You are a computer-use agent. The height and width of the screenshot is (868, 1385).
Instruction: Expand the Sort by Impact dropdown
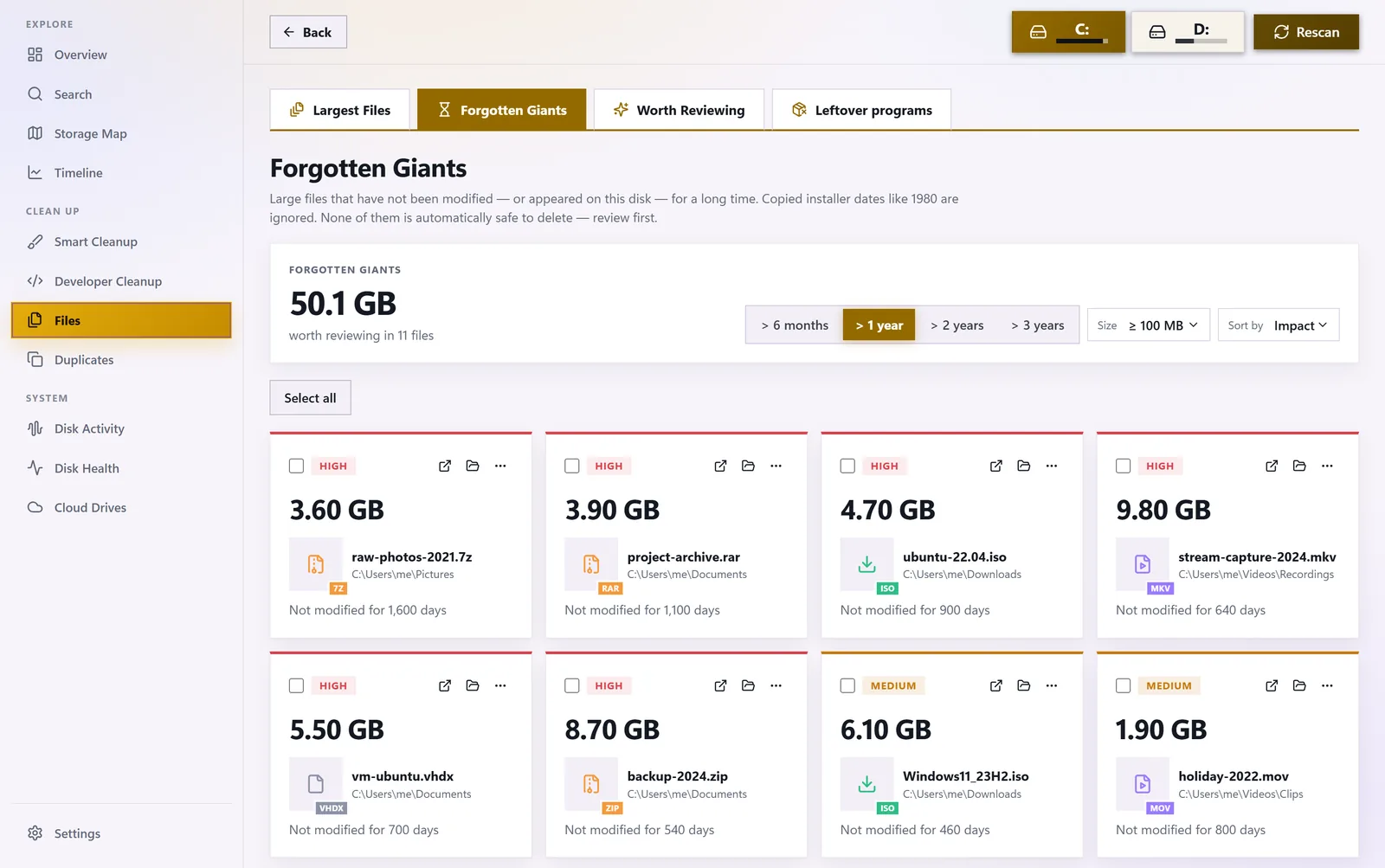1278,325
